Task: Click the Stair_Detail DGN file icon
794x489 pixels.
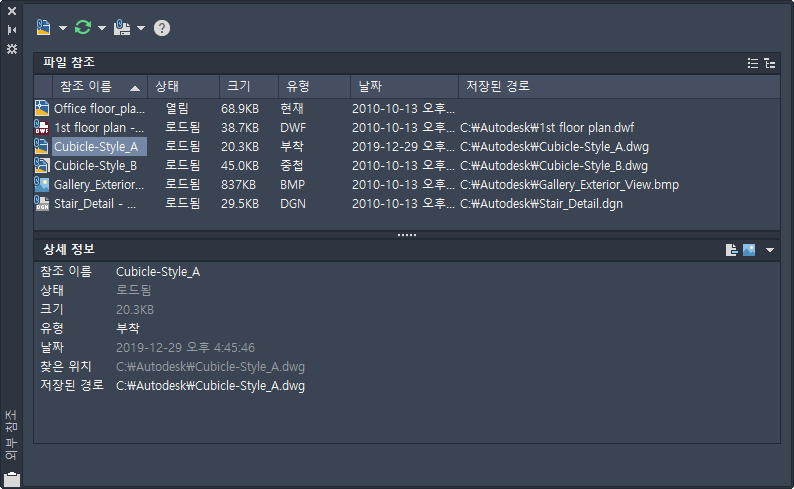Action: coord(42,203)
